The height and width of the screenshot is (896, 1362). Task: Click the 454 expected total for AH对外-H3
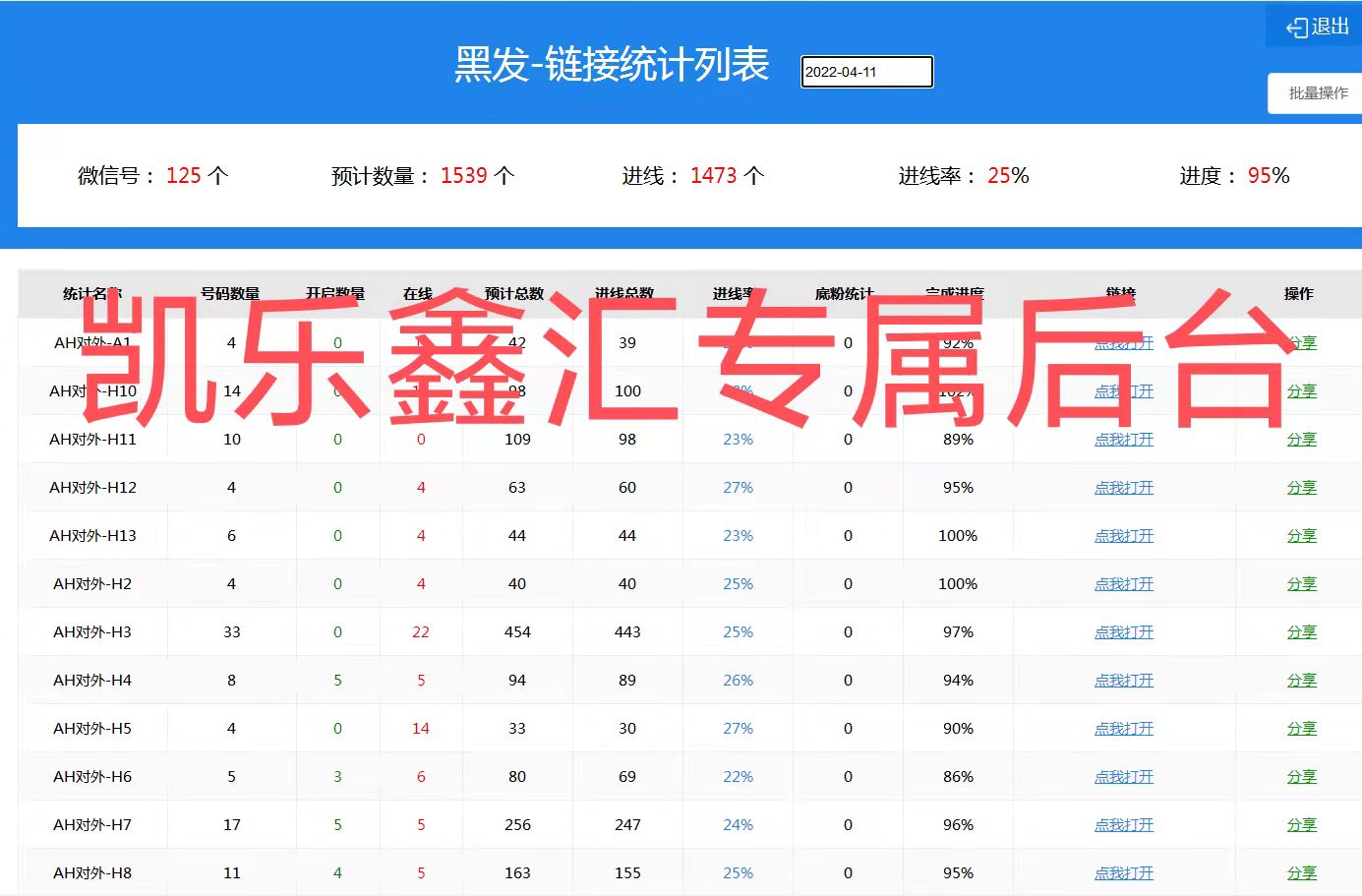click(517, 632)
